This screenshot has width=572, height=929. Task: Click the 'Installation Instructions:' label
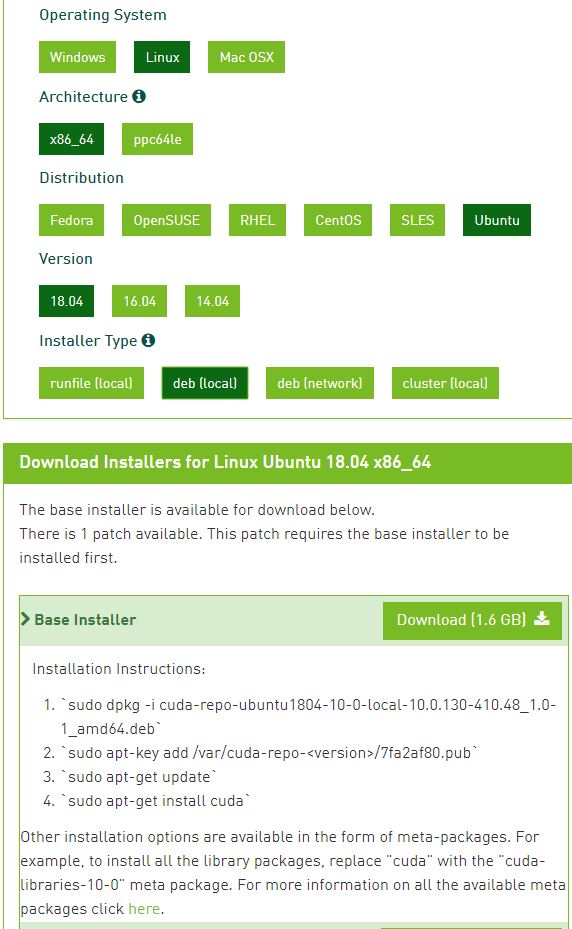119,669
